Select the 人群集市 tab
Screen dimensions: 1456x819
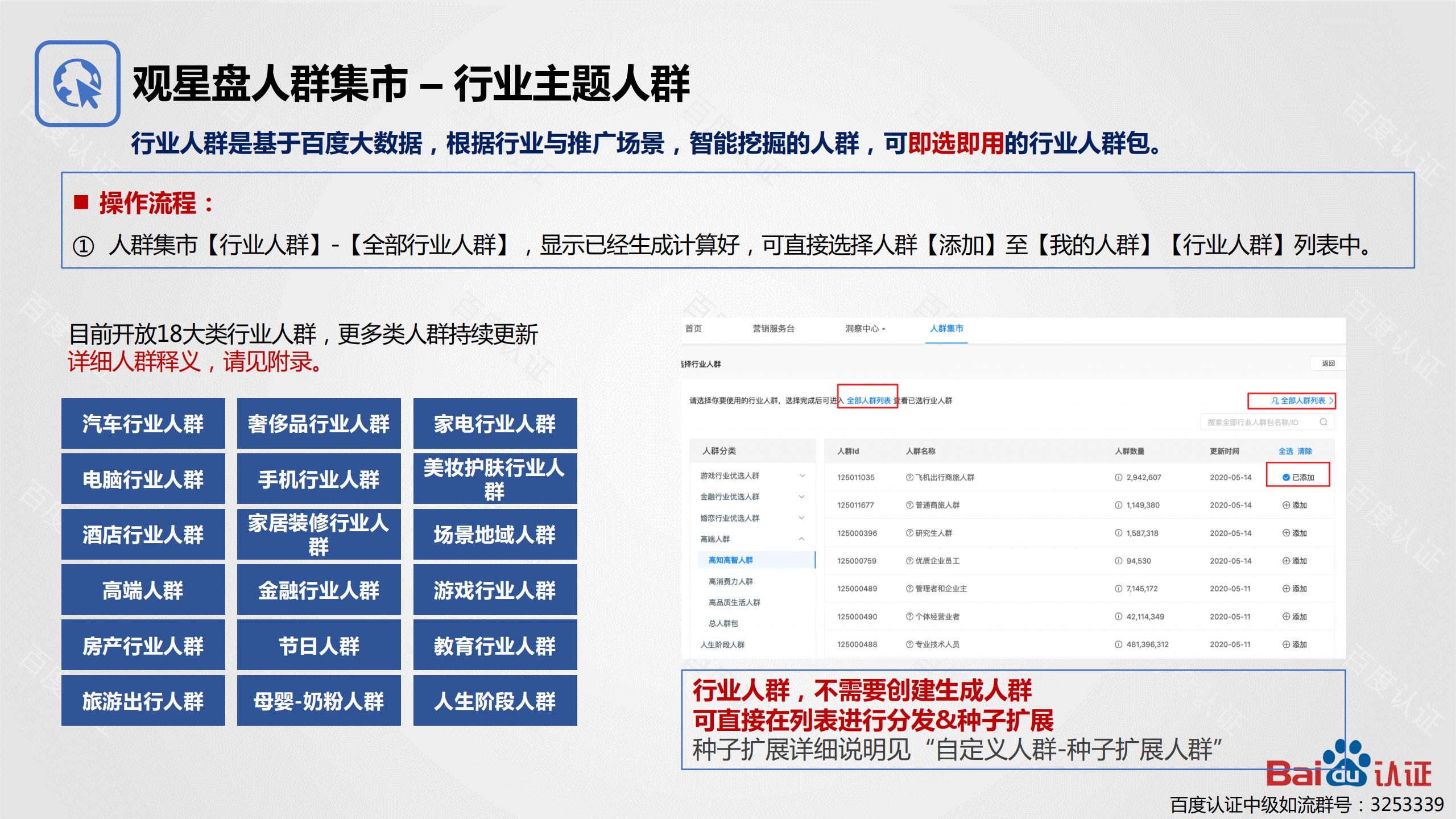(946, 329)
